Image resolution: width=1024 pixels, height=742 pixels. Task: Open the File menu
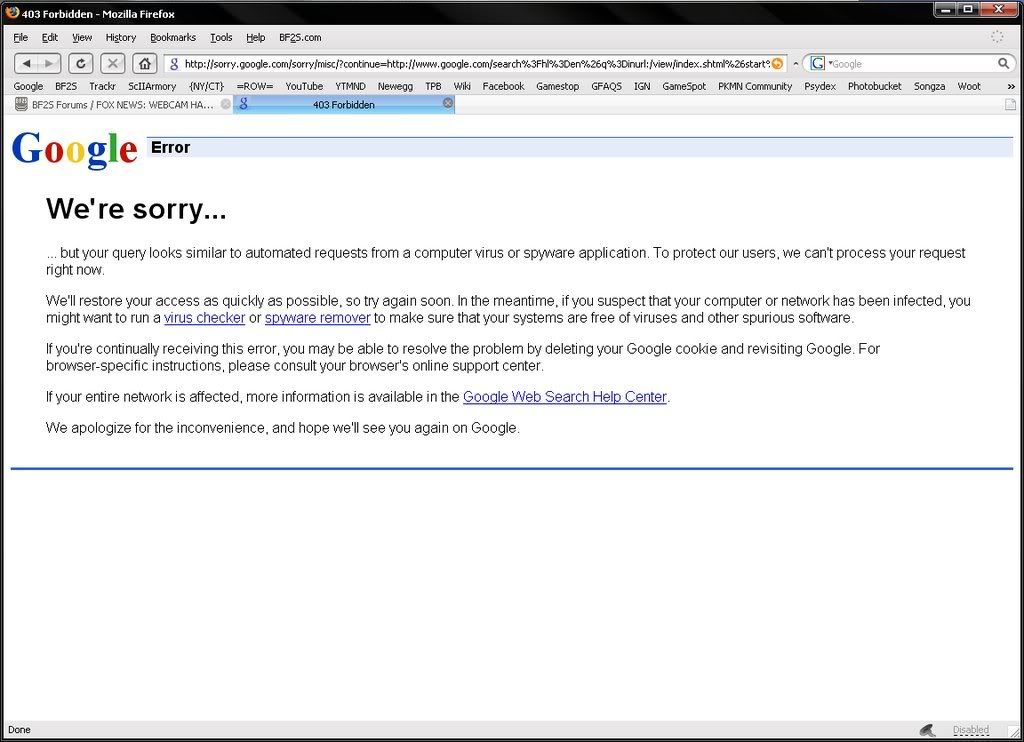pos(20,37)
